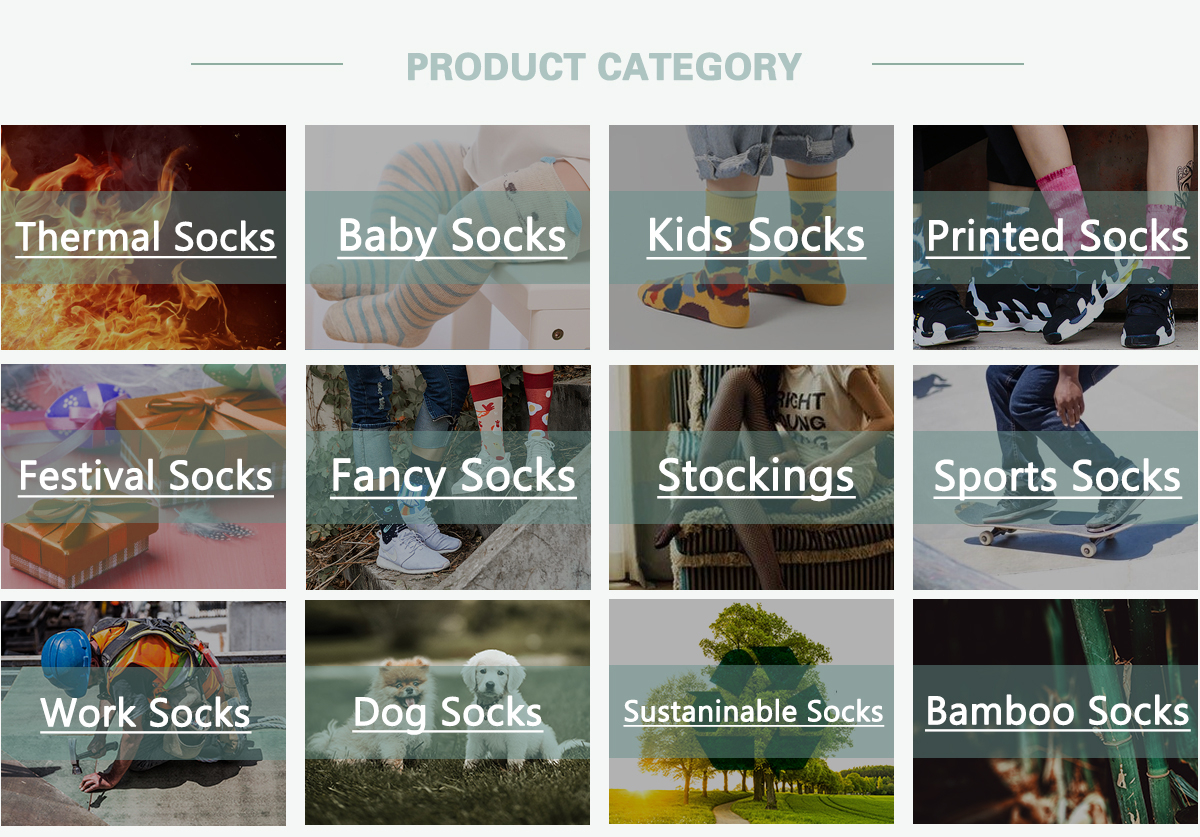Click the Baby Socks link
Viewport: 1200px width, 837px height.
[x=452, y=237]
